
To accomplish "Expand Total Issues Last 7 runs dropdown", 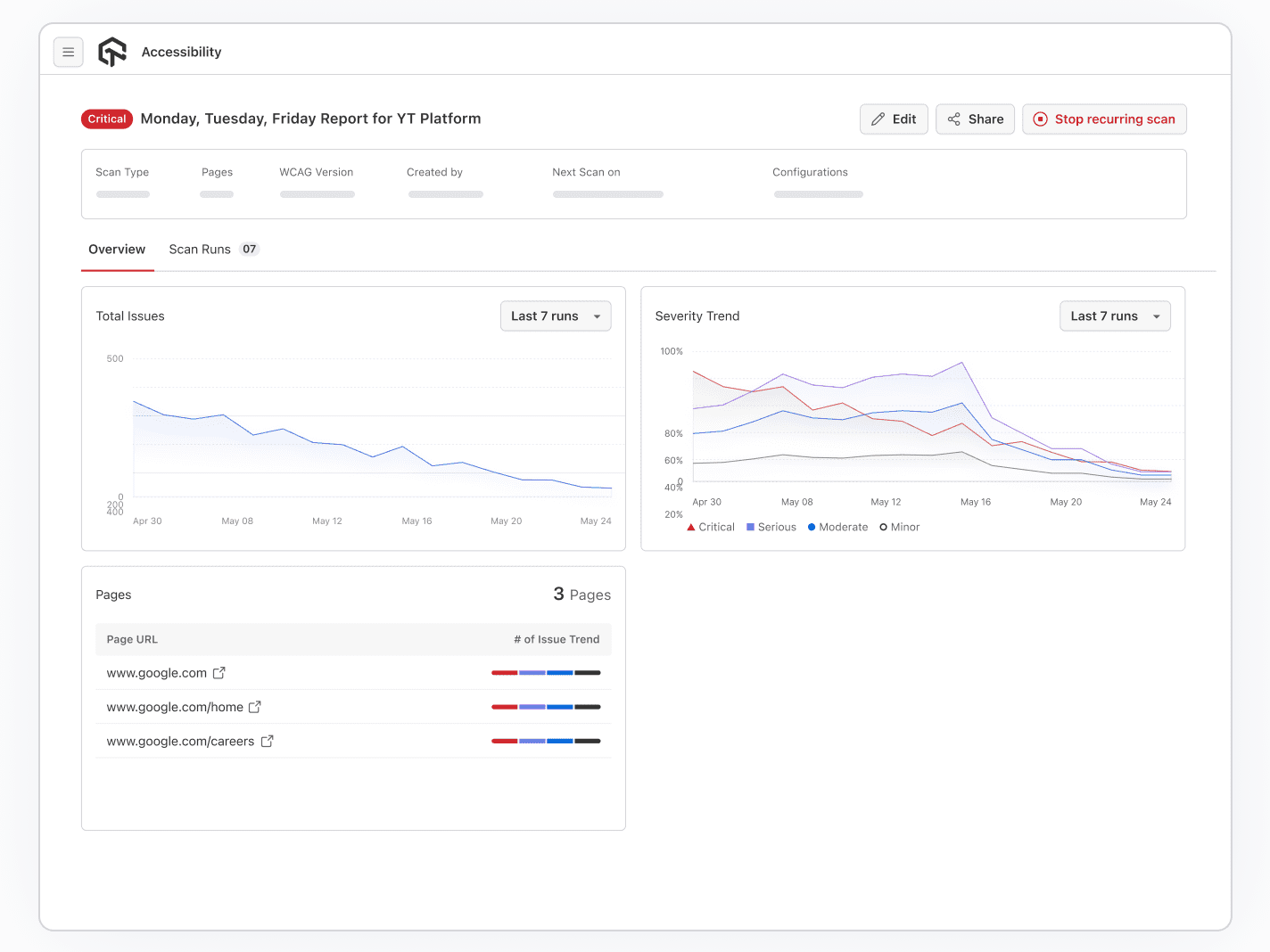I will coord(556,316).
